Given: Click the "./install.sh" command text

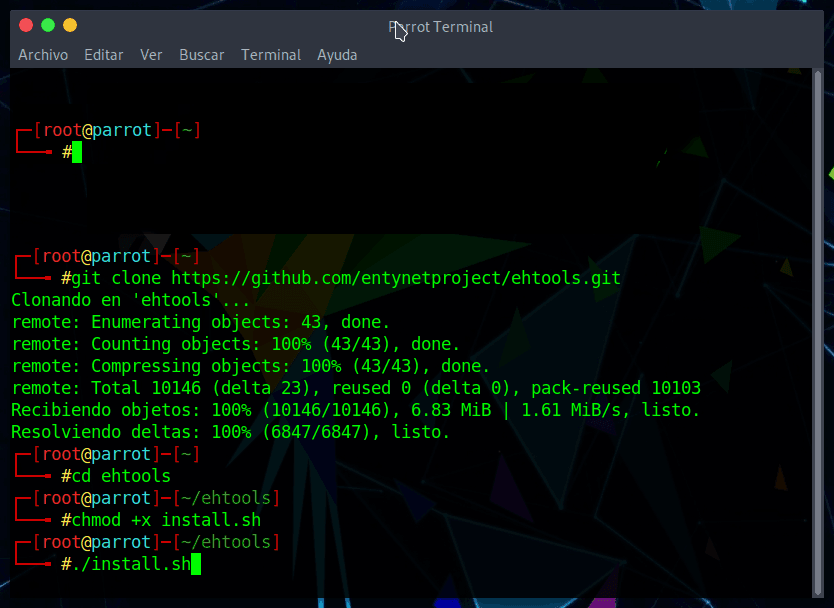Looking at the screenshot, I should [131, 564].
